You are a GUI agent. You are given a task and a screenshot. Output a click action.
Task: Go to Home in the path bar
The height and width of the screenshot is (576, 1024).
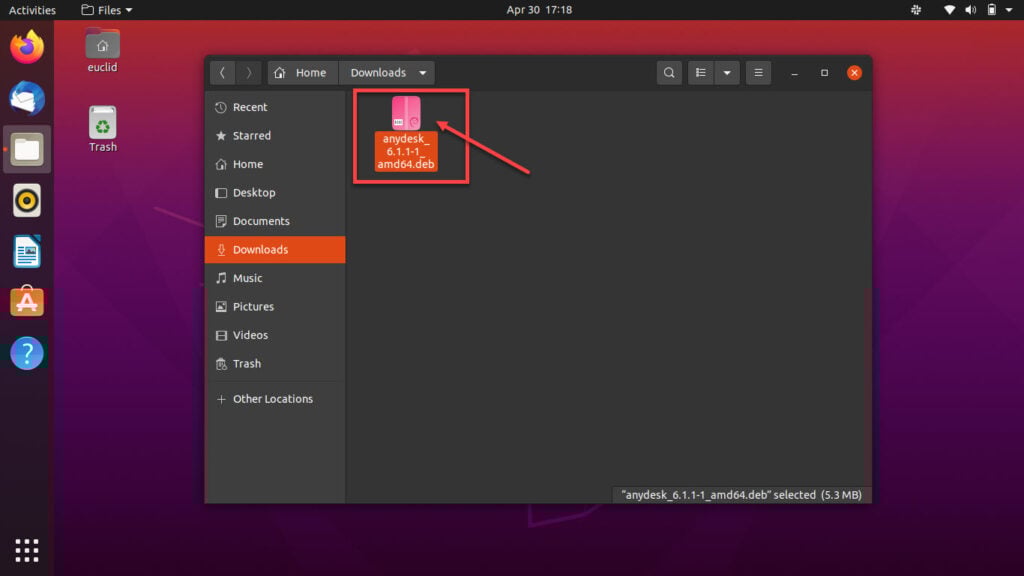[x=300, y=72]
